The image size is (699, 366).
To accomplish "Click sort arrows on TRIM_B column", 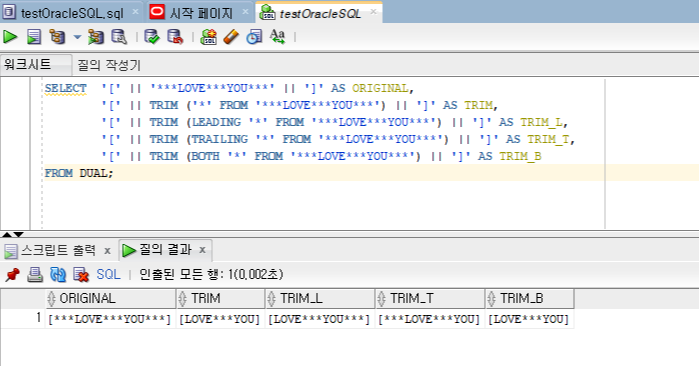I will tap(491, 299).
